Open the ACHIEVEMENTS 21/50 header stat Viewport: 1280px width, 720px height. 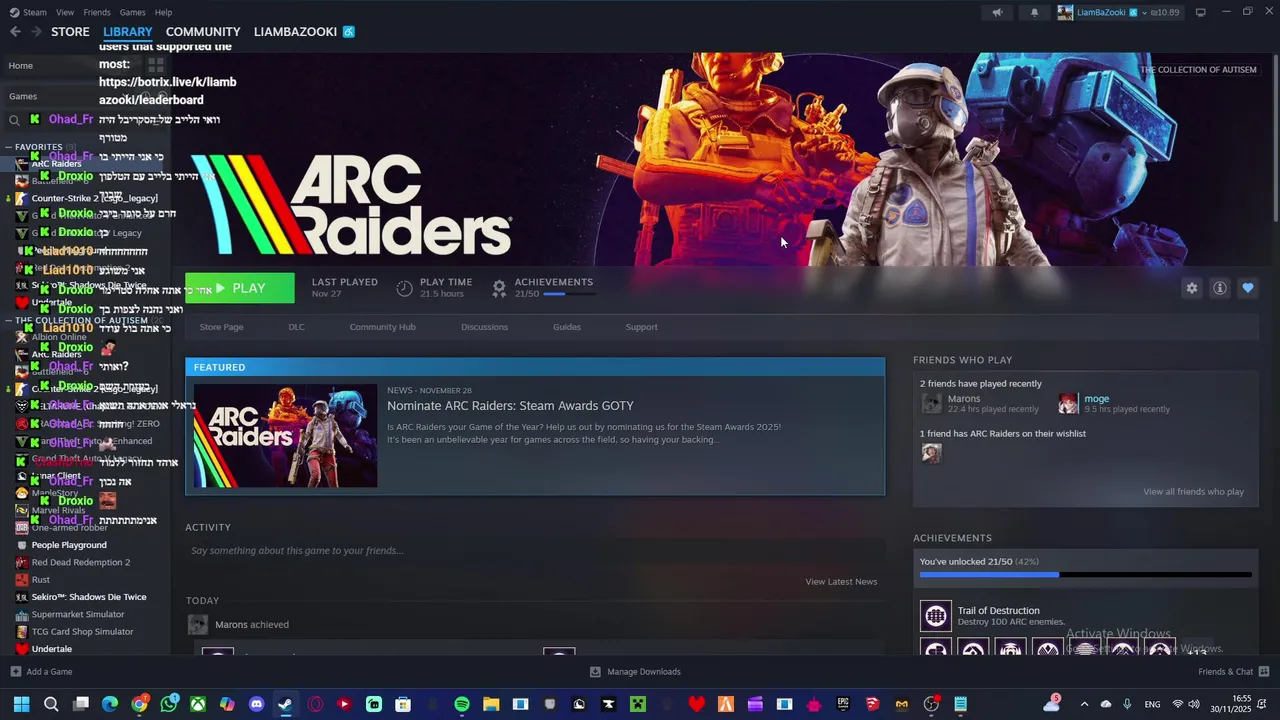[542, 288]
